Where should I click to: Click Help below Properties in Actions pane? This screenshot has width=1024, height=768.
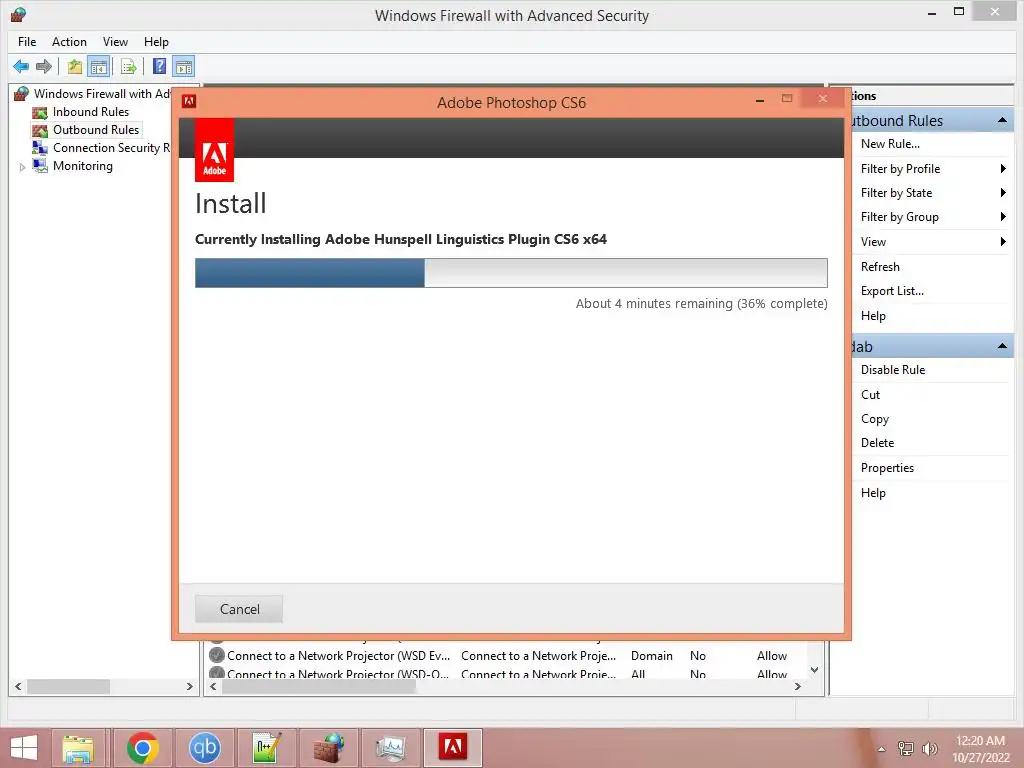point(873,492)
